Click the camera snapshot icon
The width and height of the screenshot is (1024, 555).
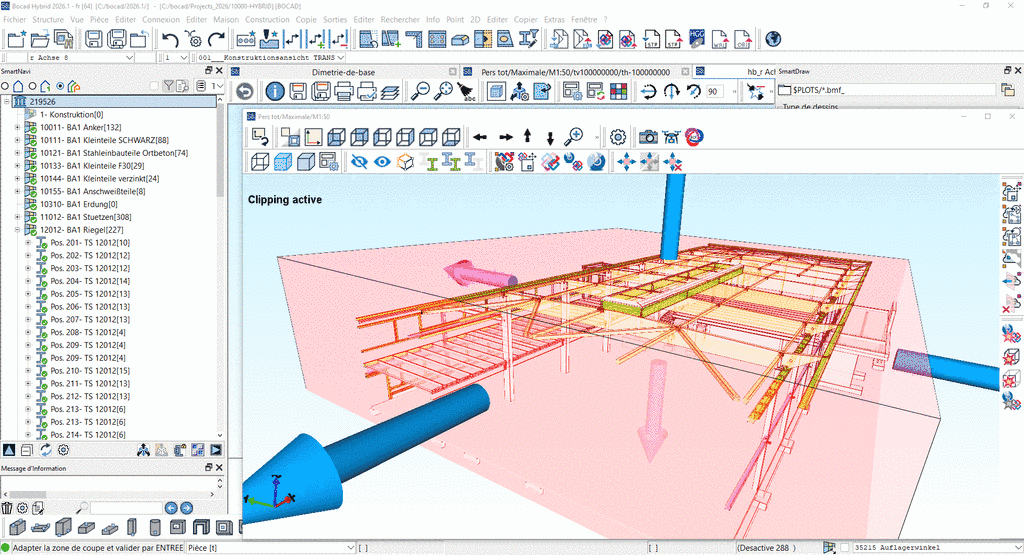tap(648, 136)
